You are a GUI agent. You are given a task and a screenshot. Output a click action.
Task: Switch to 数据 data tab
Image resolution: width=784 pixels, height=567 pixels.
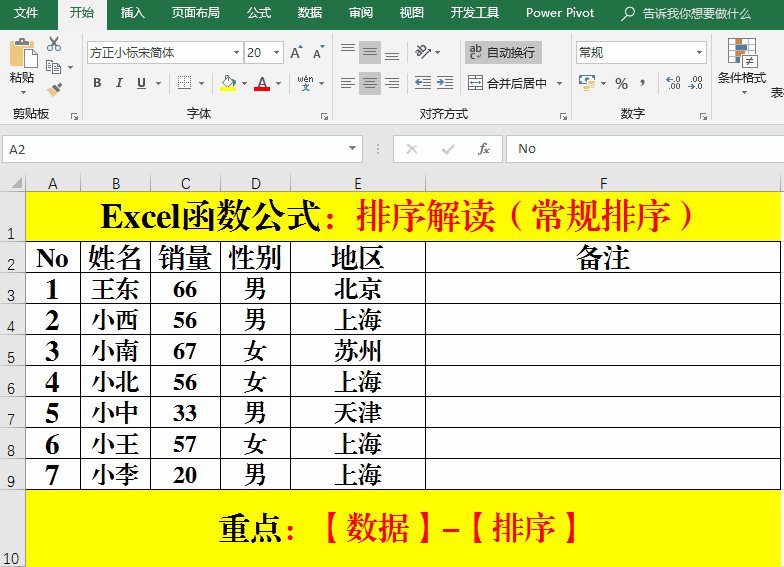point(310,13)
